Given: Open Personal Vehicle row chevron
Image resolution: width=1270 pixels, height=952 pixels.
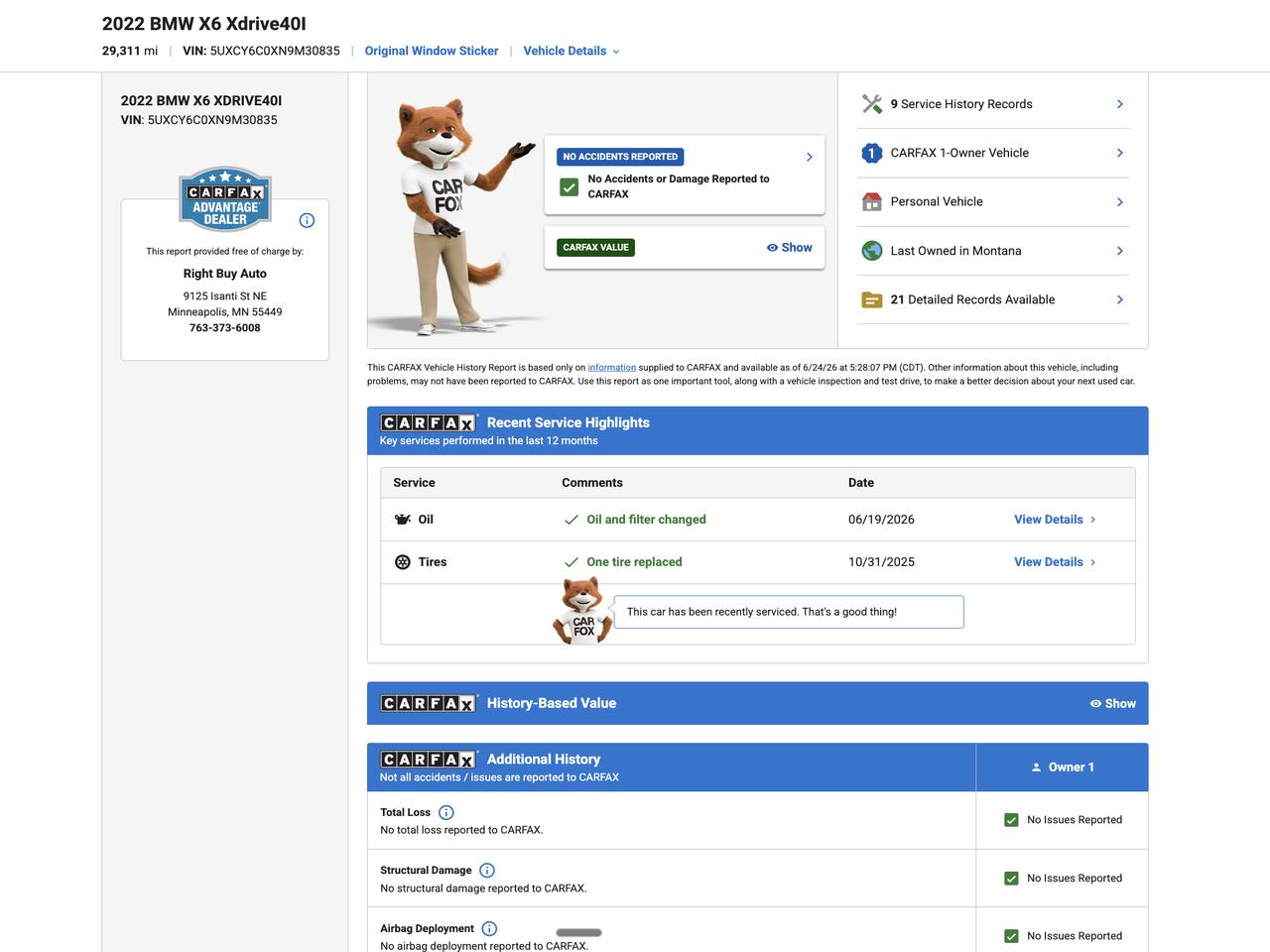Looking at the screenshot, I should coord(1120,202).
